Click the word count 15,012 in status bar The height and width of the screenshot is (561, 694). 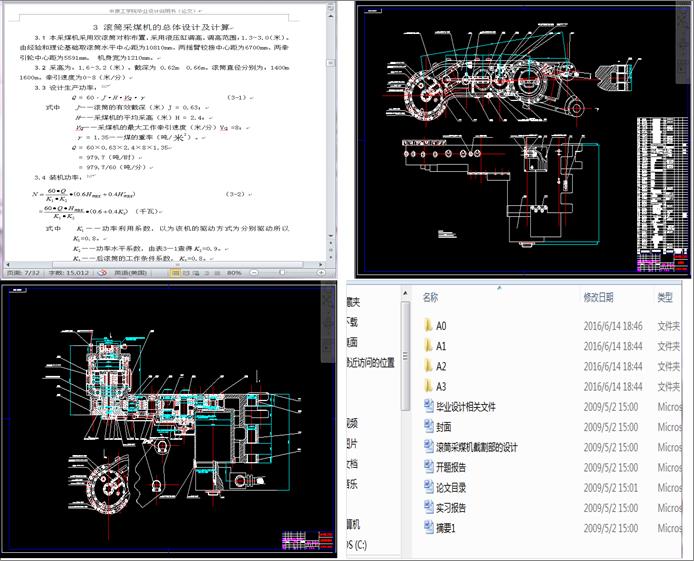(x=68, y=273)
